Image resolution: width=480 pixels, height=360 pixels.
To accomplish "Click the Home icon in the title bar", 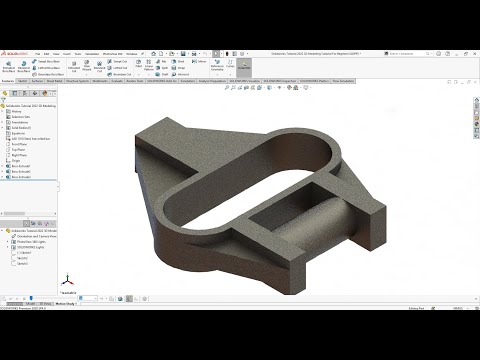I will 153,54.
